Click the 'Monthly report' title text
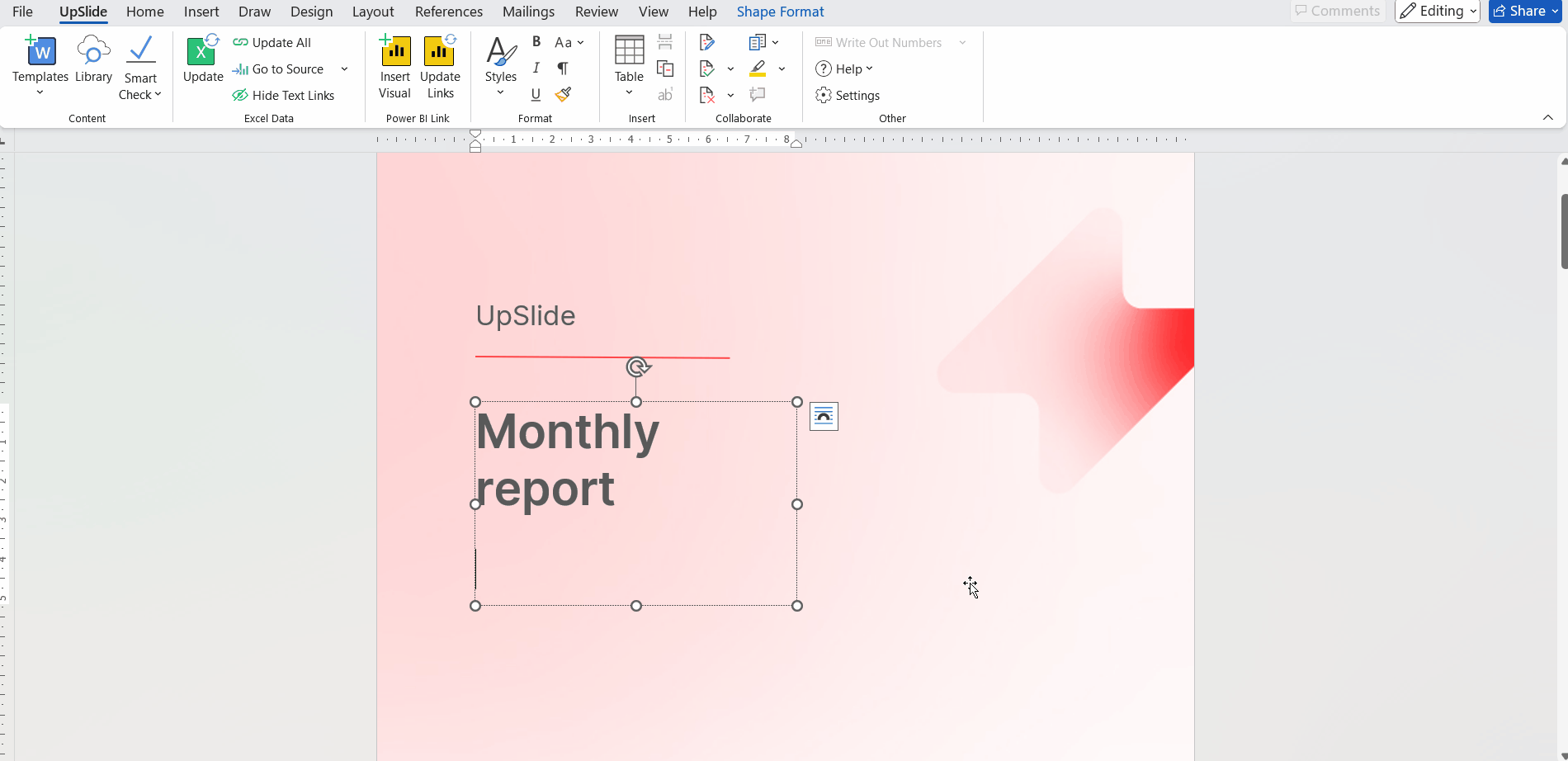The image size is (1568, 761). 568,459
